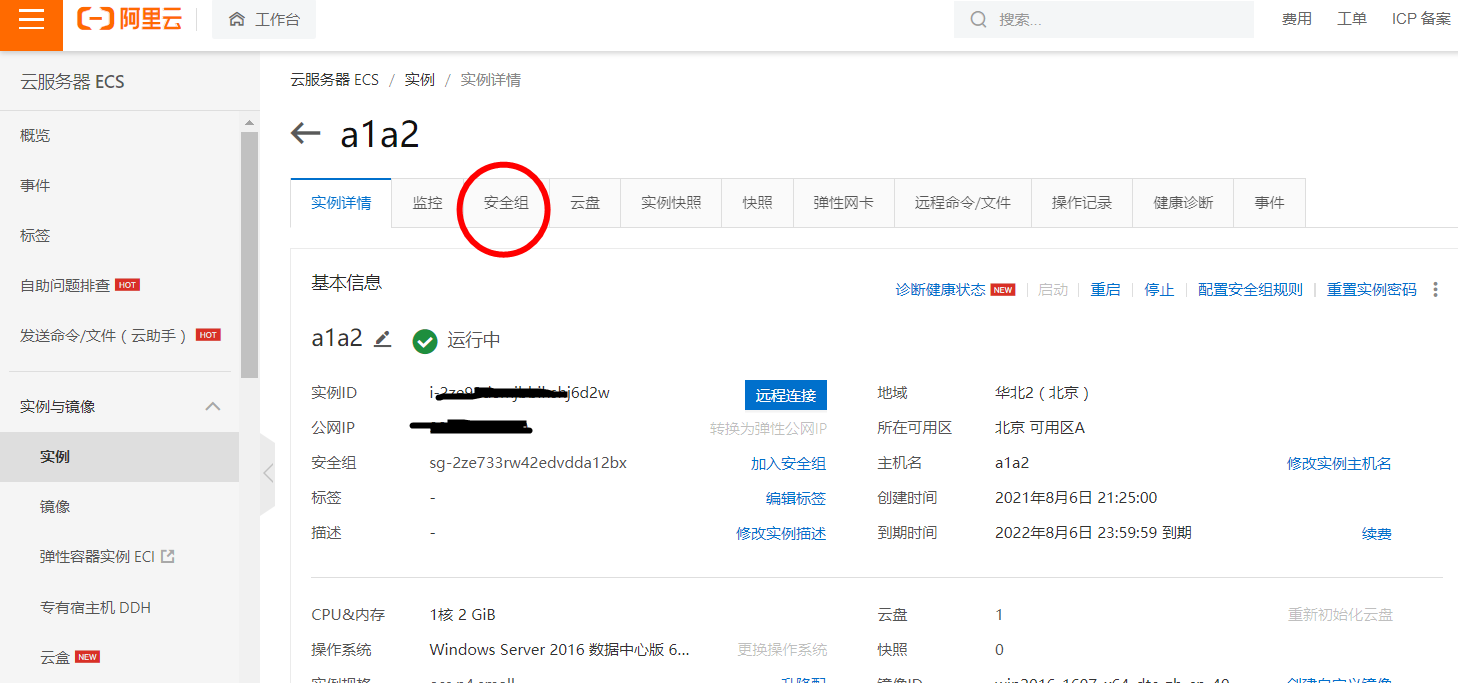Go to the 远程命令/文件 tab
The width and height of the screenshot is (1458, 683).
[x=962, y=203]
